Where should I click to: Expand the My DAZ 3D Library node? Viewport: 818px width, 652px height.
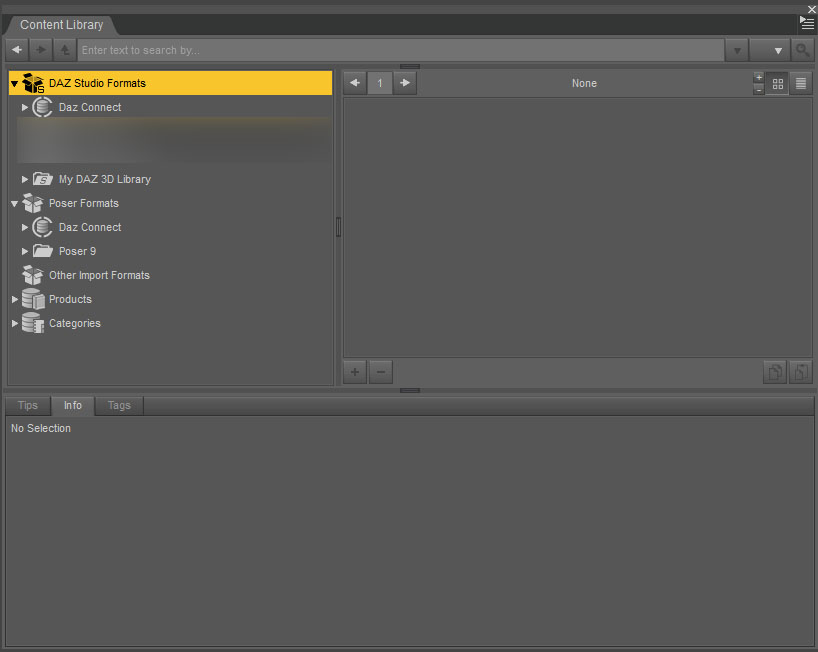pyautogui.click(x=25, y=179)
